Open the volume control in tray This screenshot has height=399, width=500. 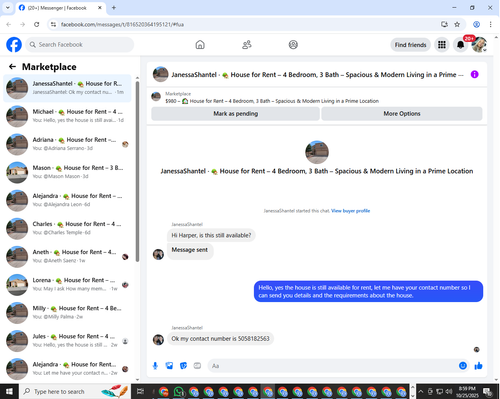click(449, 391)
